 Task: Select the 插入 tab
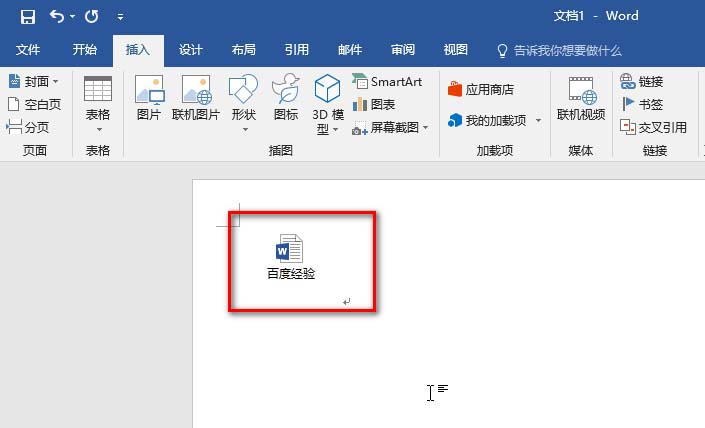tap(138, 49)
